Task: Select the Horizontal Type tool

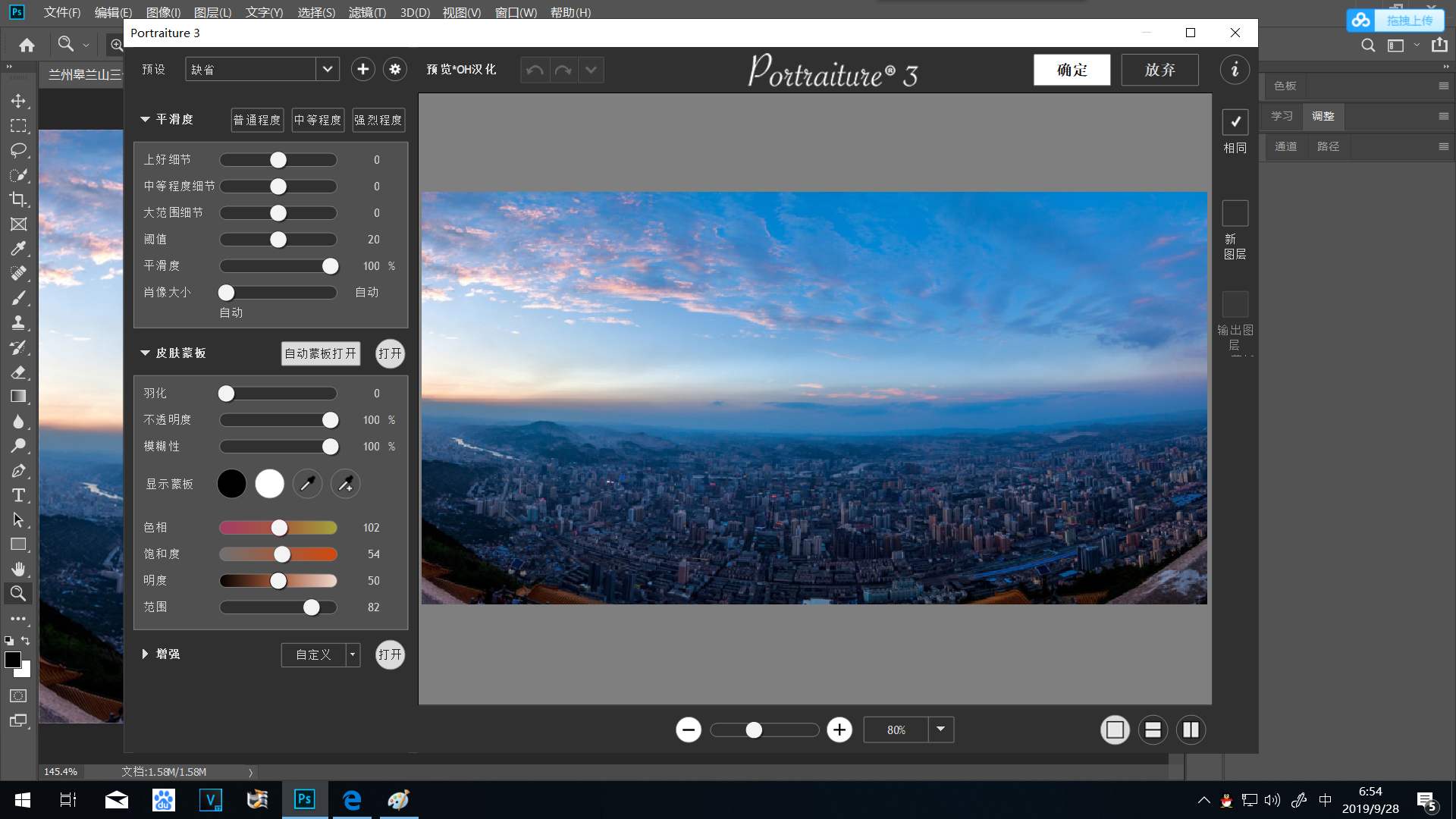Action: [x=18, y=495]
